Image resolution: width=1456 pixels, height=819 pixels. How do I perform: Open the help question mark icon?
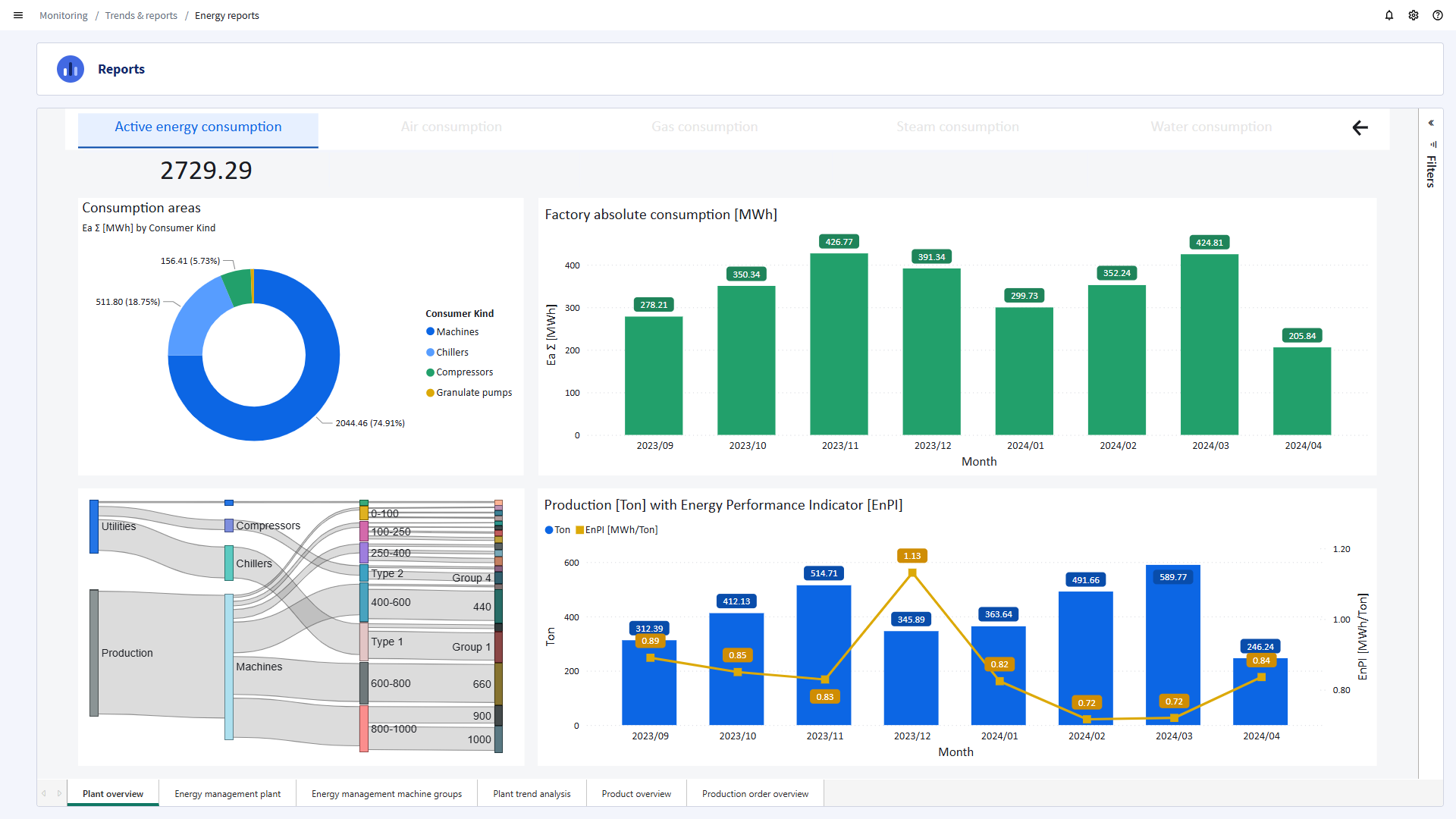1438,15
